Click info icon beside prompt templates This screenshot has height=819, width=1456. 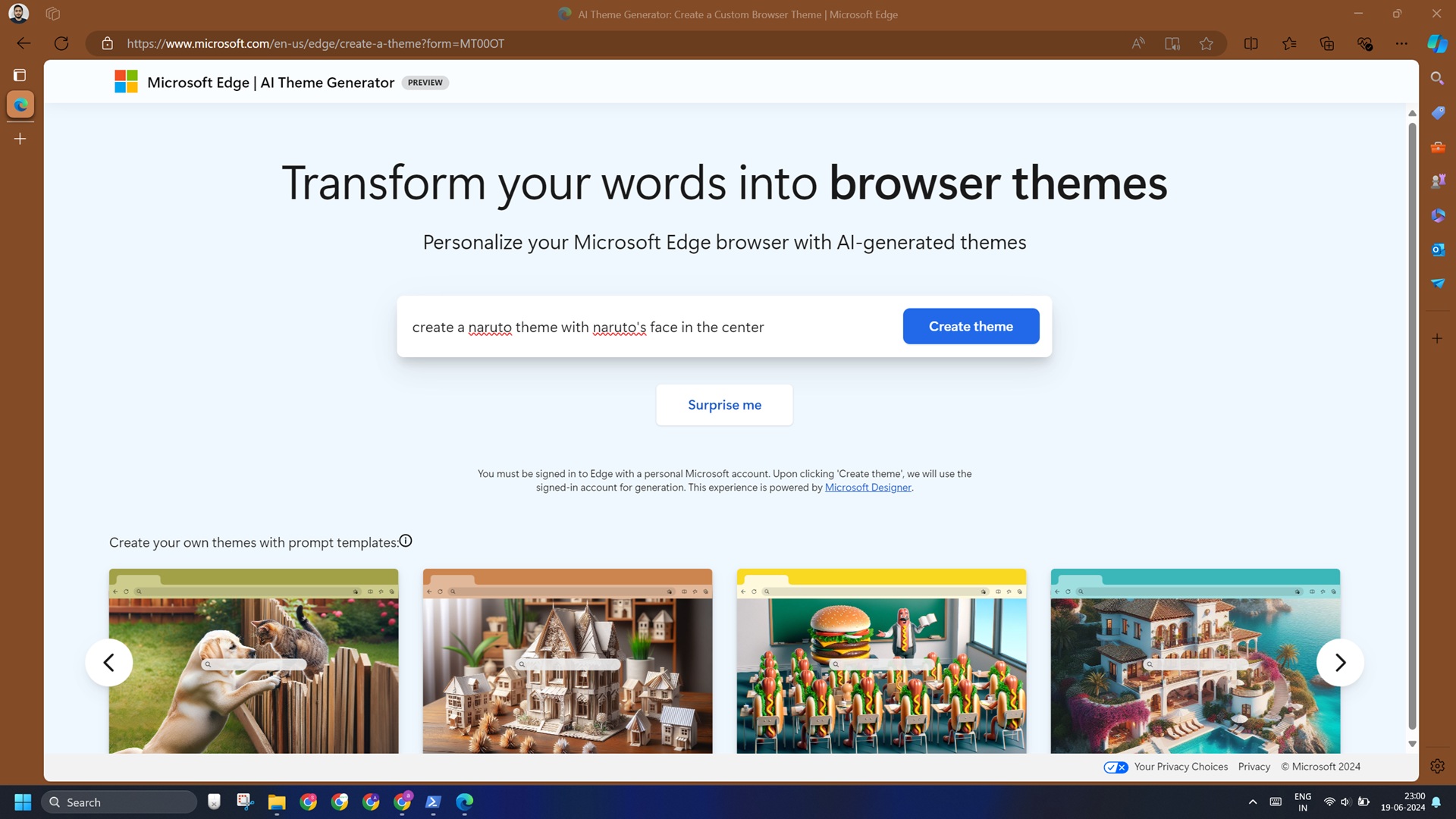pos(406,541)
